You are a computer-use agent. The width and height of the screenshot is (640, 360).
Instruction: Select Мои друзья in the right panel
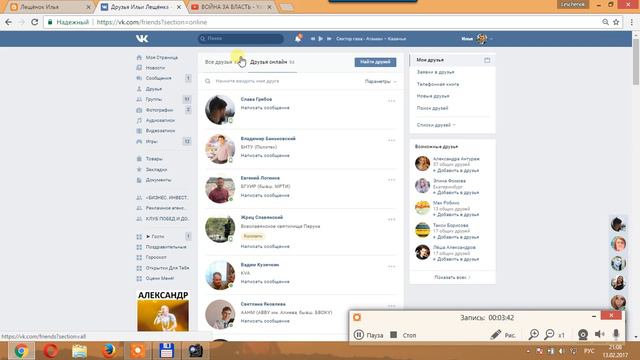tap(430, 60)
